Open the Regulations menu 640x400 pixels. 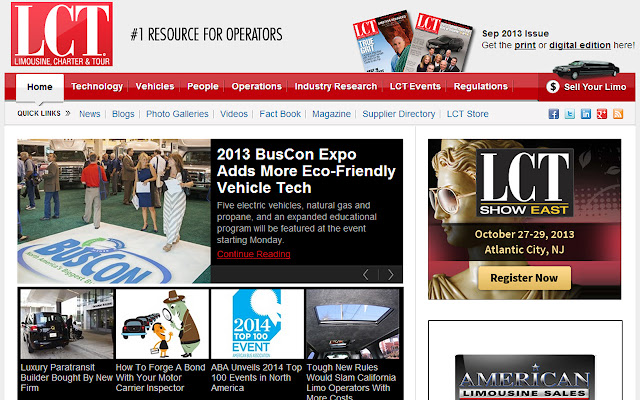[481, 87]
